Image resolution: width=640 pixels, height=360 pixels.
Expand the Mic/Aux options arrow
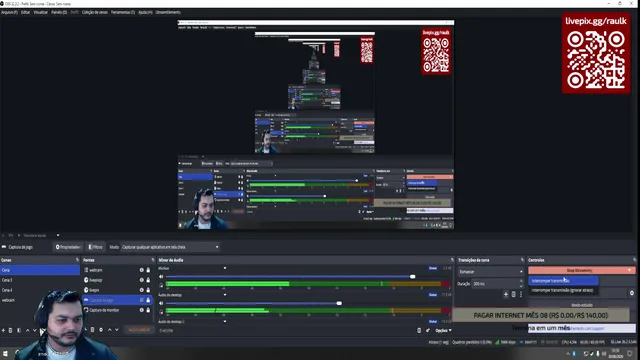coord(225,268)
